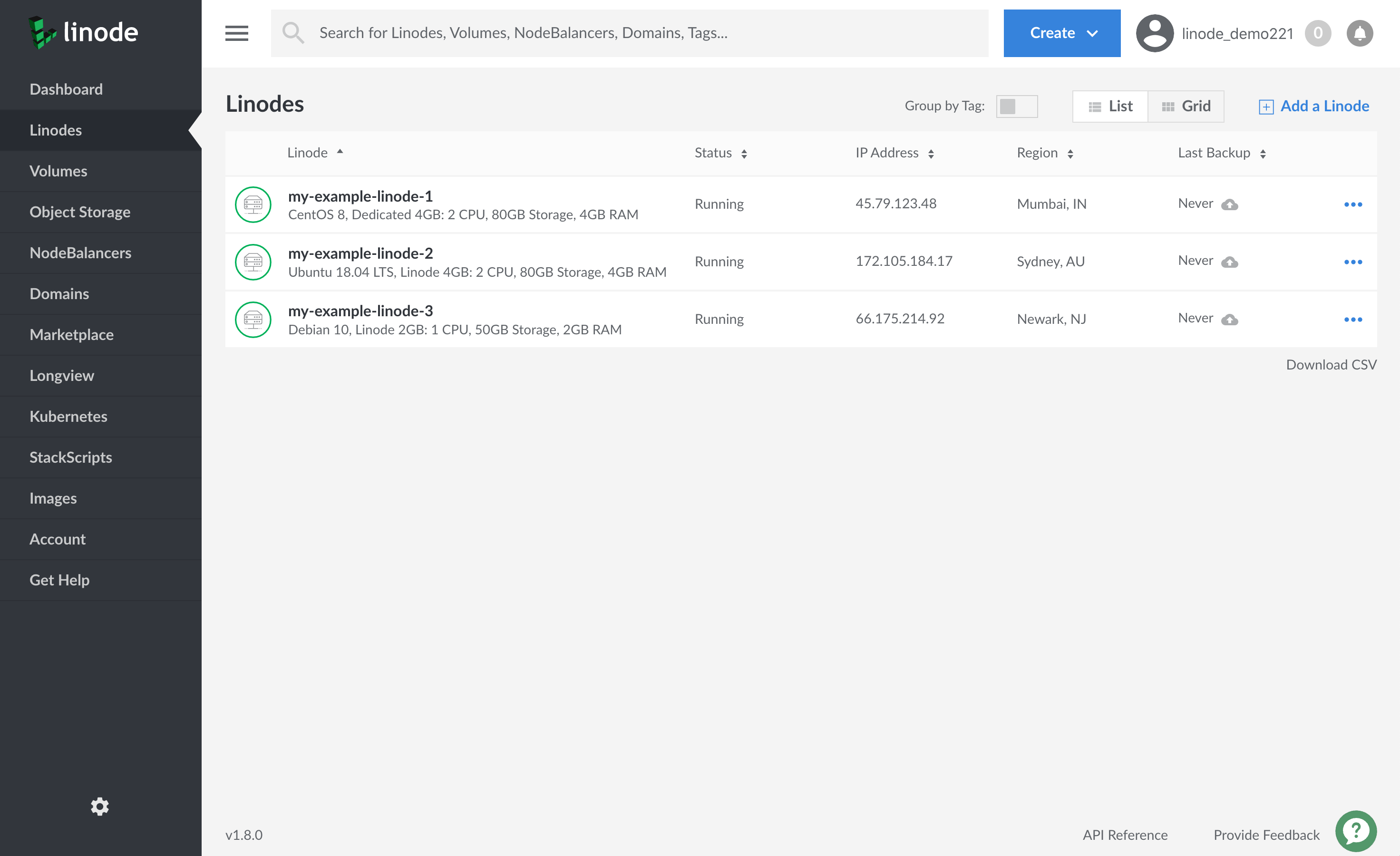The image size is (1400, 856).
Task: Enable backups cloud icon for my-example-linode-1
Action: tap(1230, 204)
